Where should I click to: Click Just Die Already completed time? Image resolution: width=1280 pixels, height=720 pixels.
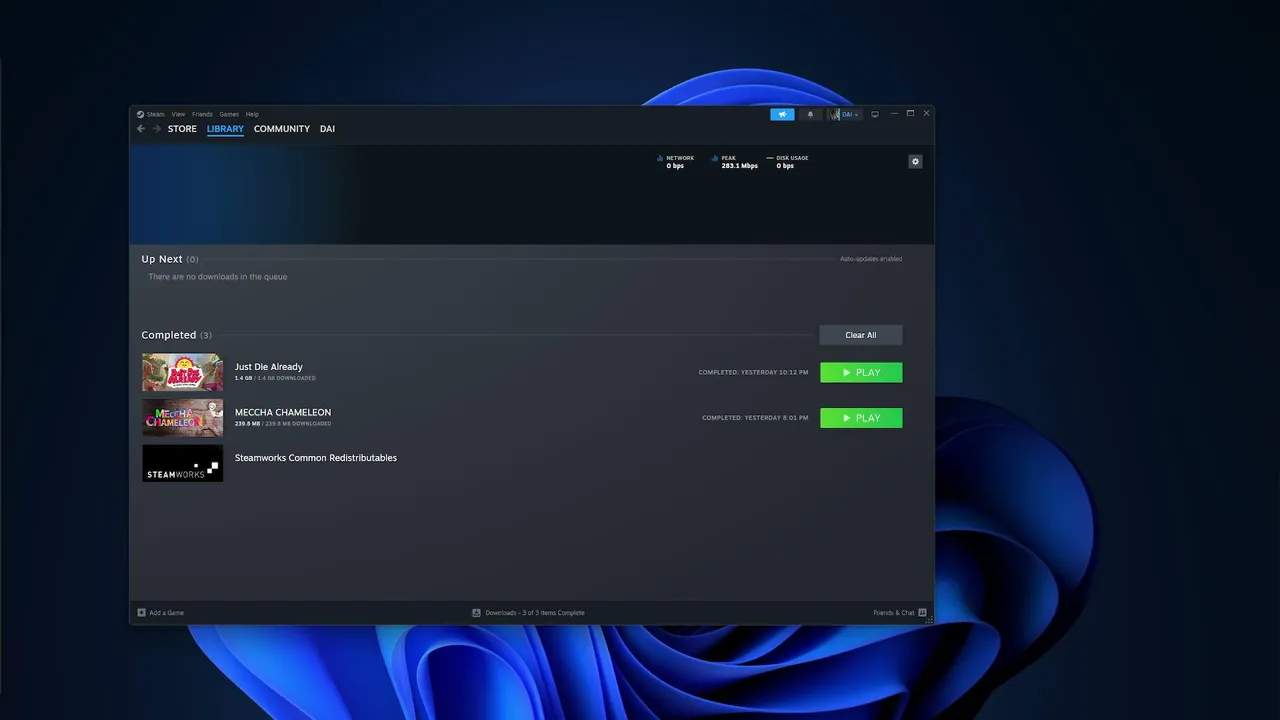click(753, 373)
